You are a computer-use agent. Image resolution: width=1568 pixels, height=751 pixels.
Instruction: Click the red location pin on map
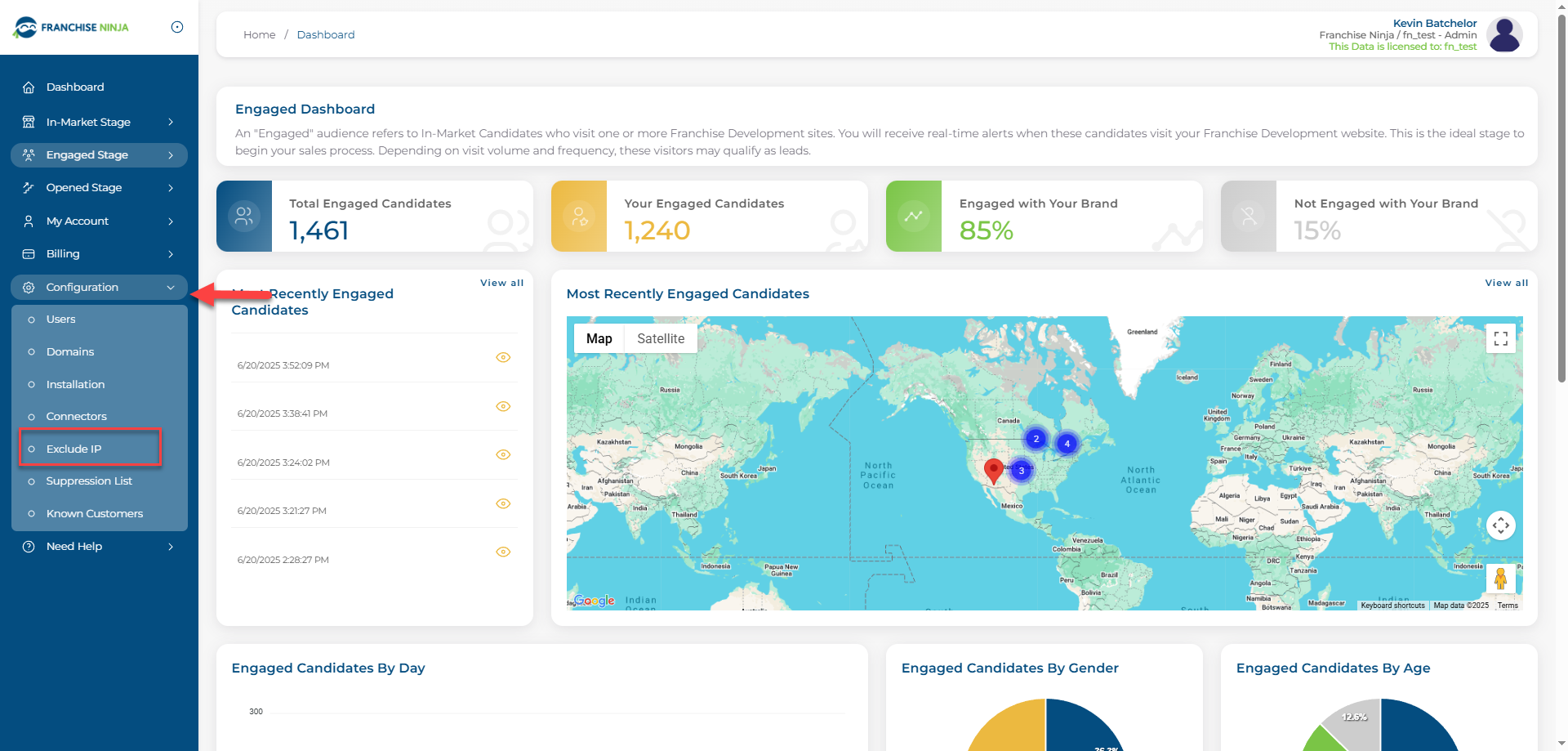tap(993, 470)
